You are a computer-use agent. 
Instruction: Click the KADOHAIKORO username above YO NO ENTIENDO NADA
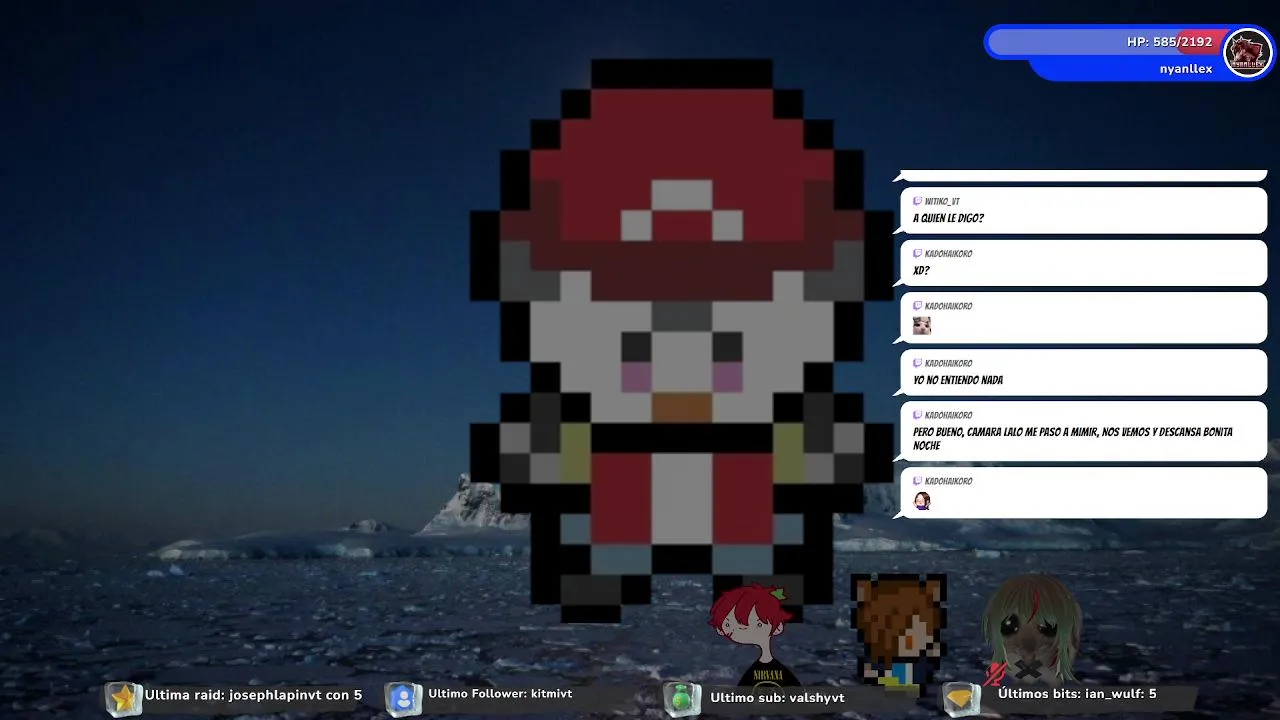pos(948,363)
